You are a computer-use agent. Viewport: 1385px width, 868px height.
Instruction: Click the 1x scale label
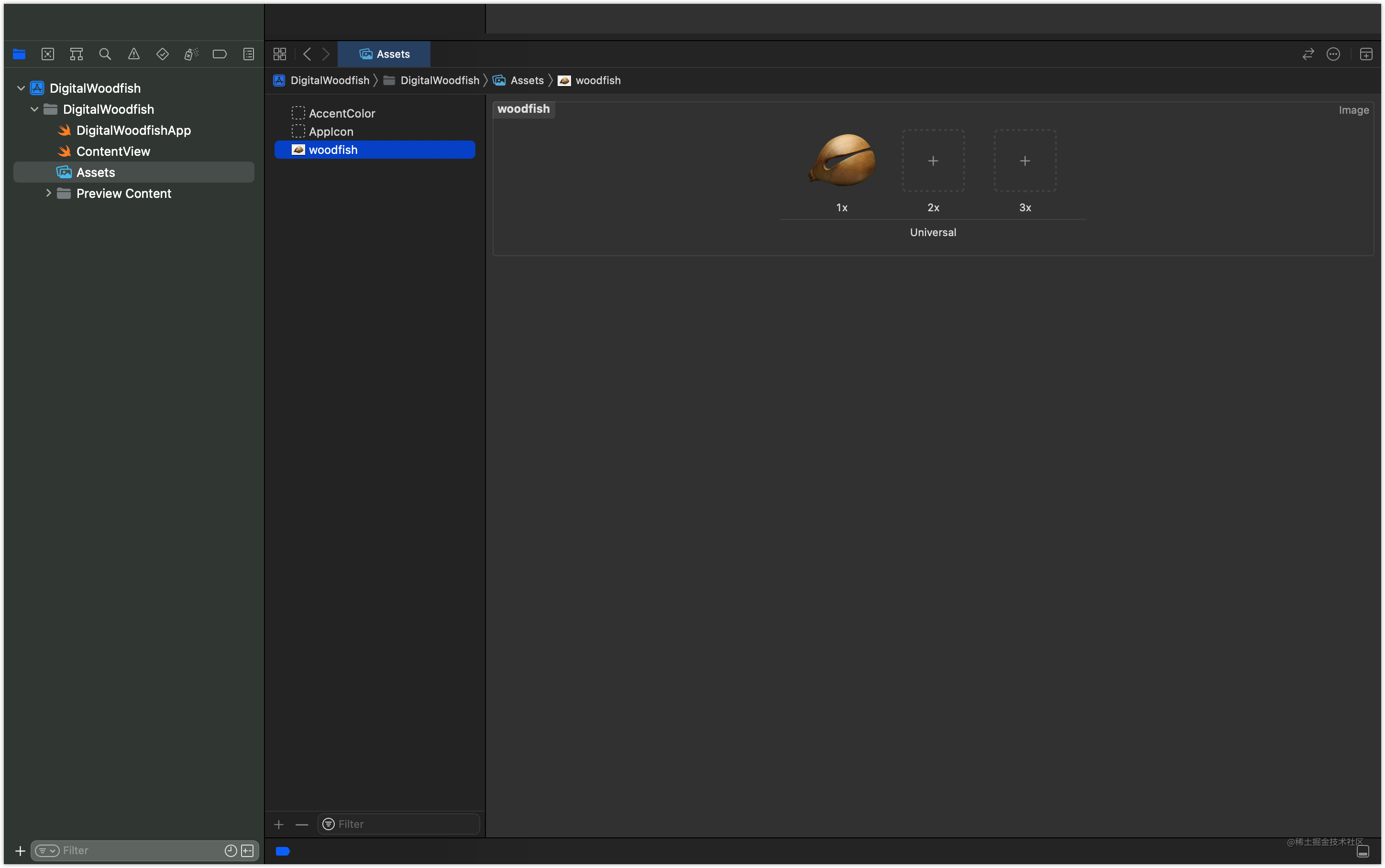point(842,208)
